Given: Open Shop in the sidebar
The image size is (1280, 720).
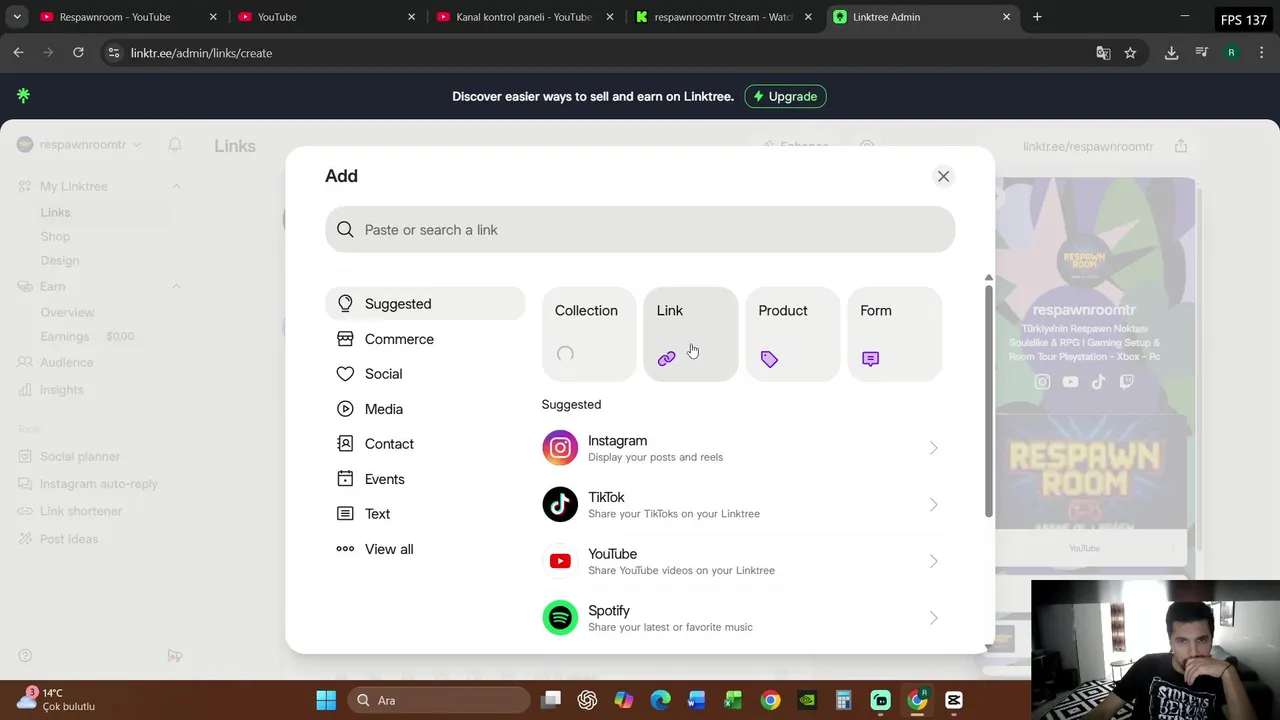Looking at the screenshot, I should pos(55,237).
